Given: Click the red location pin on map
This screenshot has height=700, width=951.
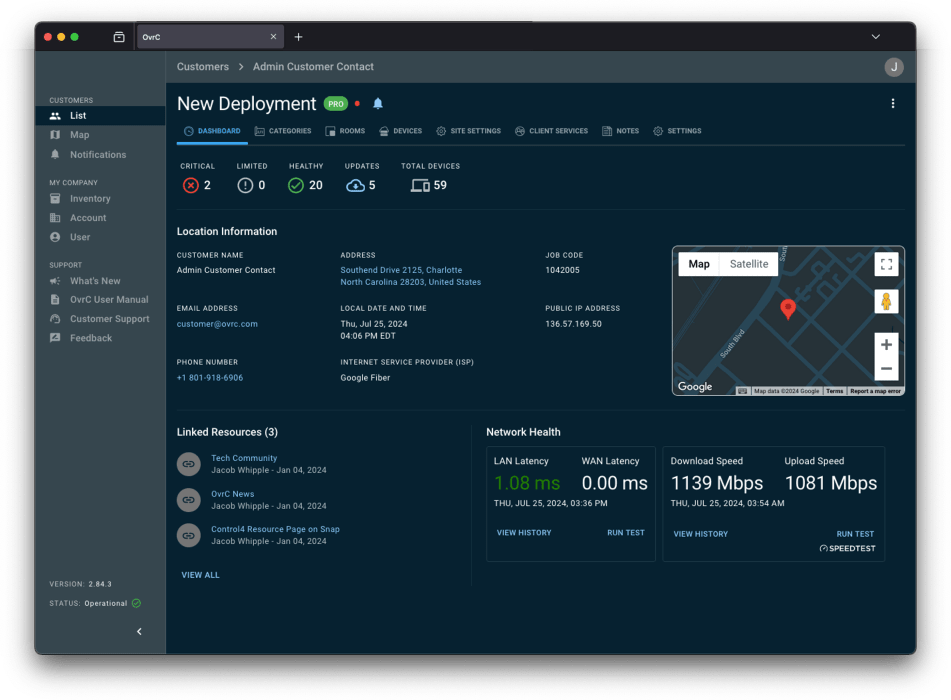Looking at the screenshot, I should pos(787,308).
